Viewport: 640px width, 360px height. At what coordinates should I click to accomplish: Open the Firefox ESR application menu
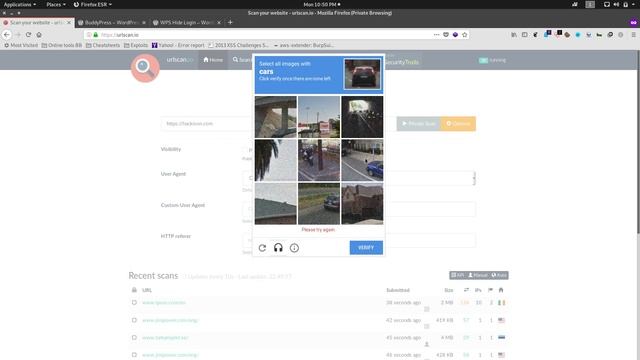coord(93,4)
